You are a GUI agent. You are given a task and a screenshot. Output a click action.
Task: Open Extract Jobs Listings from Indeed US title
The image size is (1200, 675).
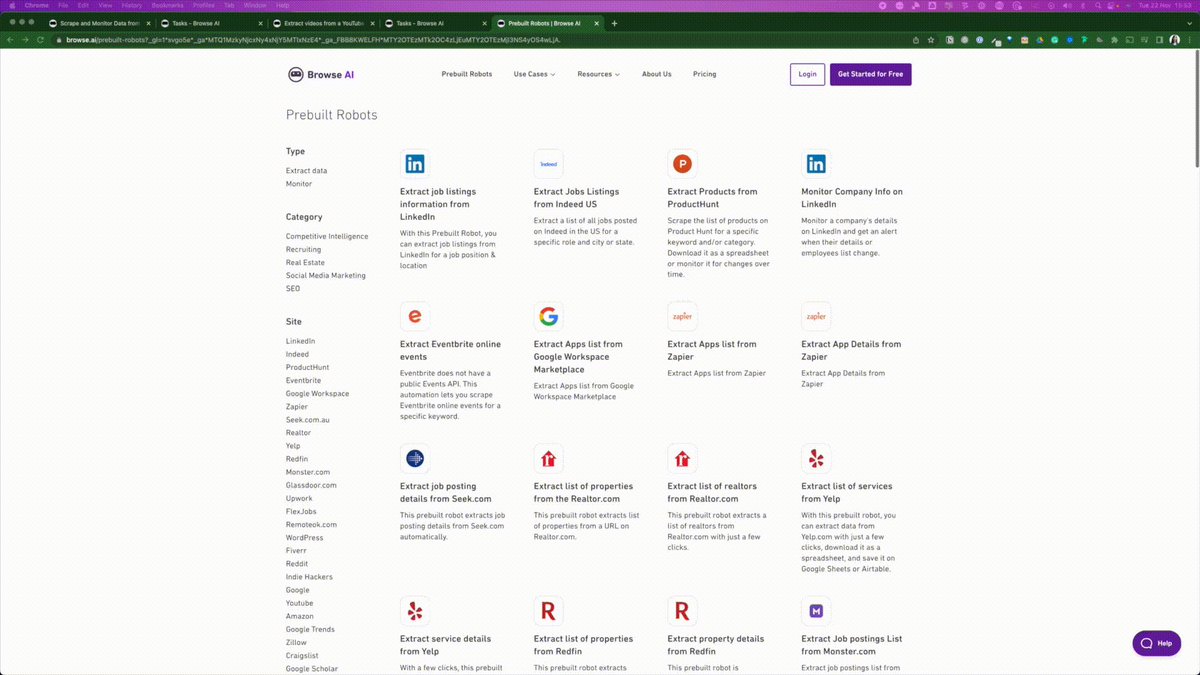pos(576,198)
